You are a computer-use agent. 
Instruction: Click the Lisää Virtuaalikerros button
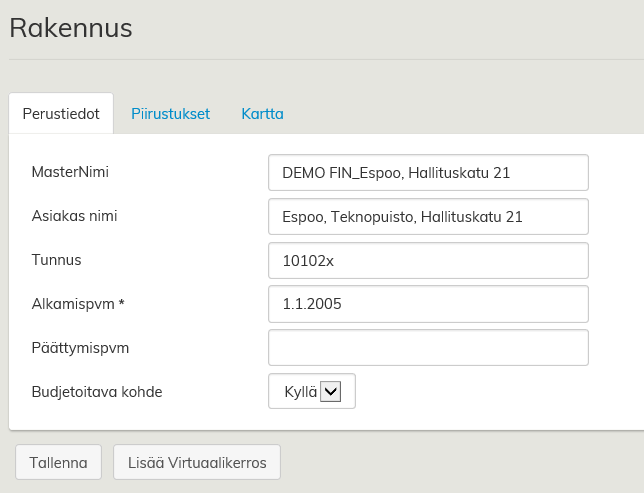coord(197,463)
